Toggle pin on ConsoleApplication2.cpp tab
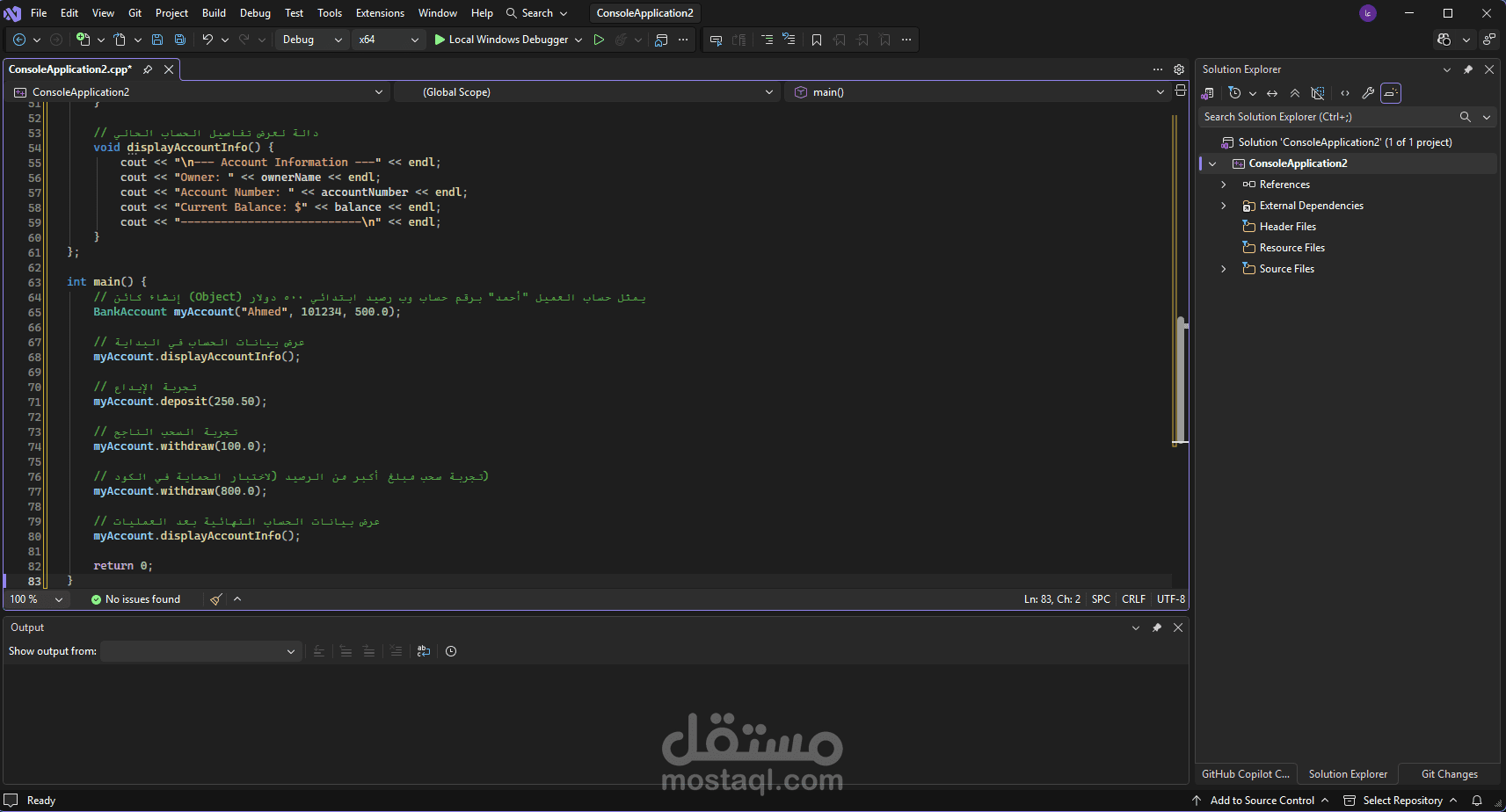This screenshot has width=1506, height=812. coord(148,69)
